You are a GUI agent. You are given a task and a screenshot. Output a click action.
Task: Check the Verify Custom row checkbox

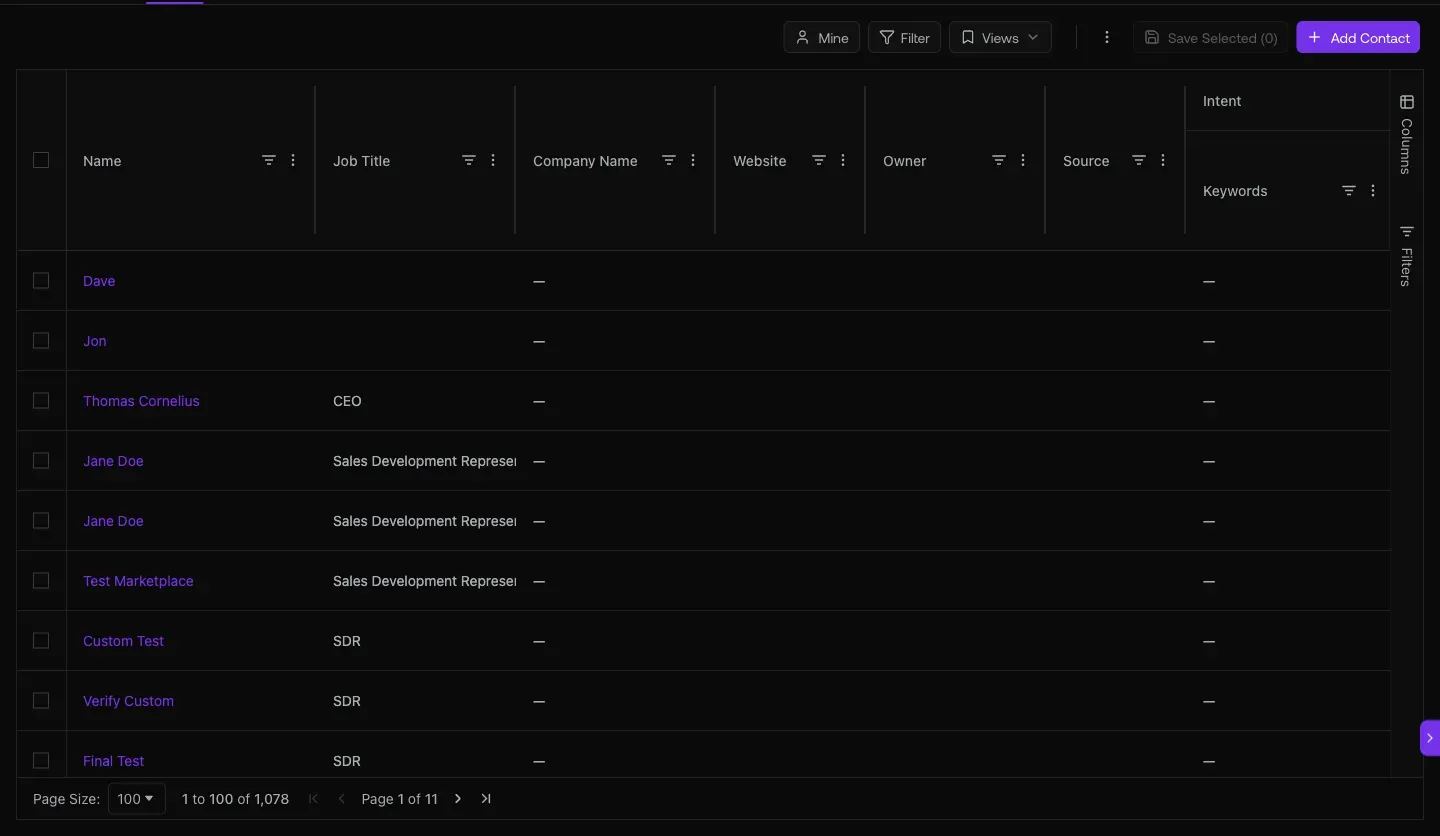(41, 700)
